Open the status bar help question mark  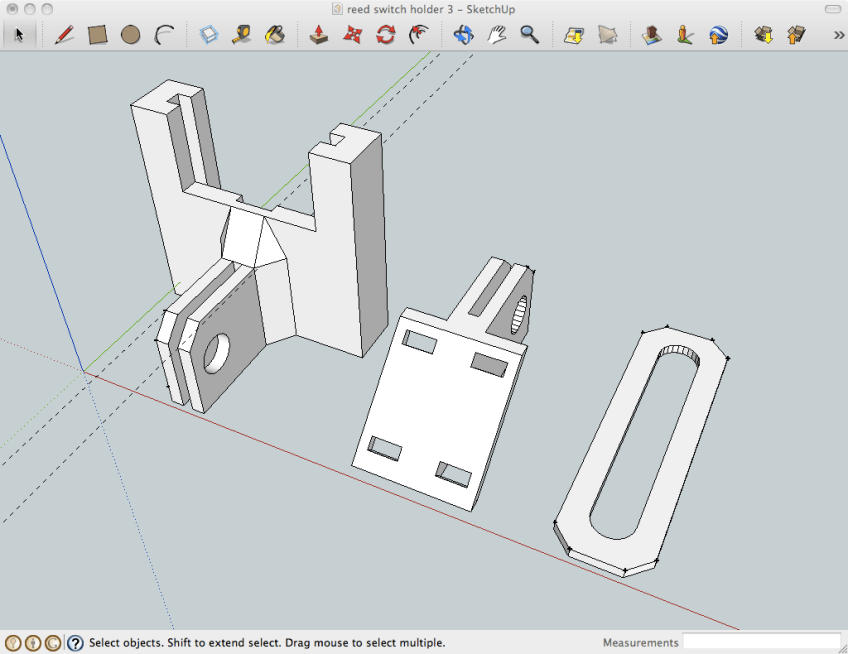[x=75, y=643]
